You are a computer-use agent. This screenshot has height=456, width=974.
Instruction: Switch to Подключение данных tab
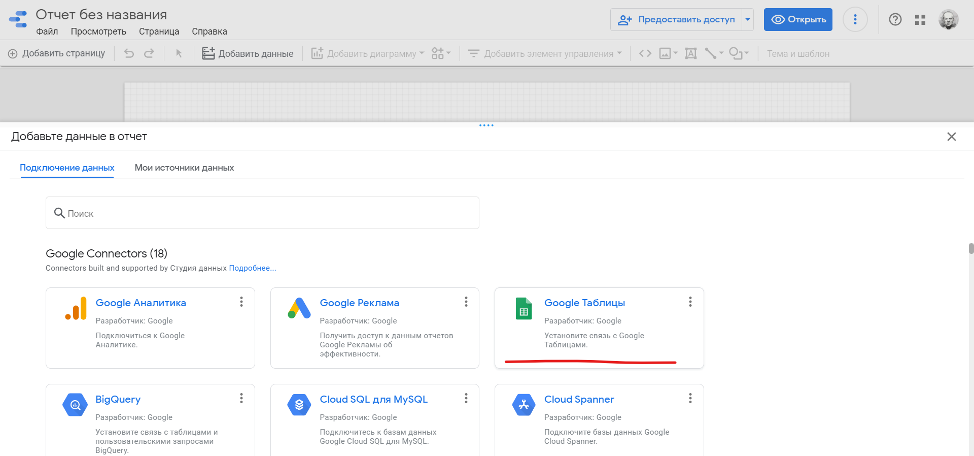click(x=67, y=168)
